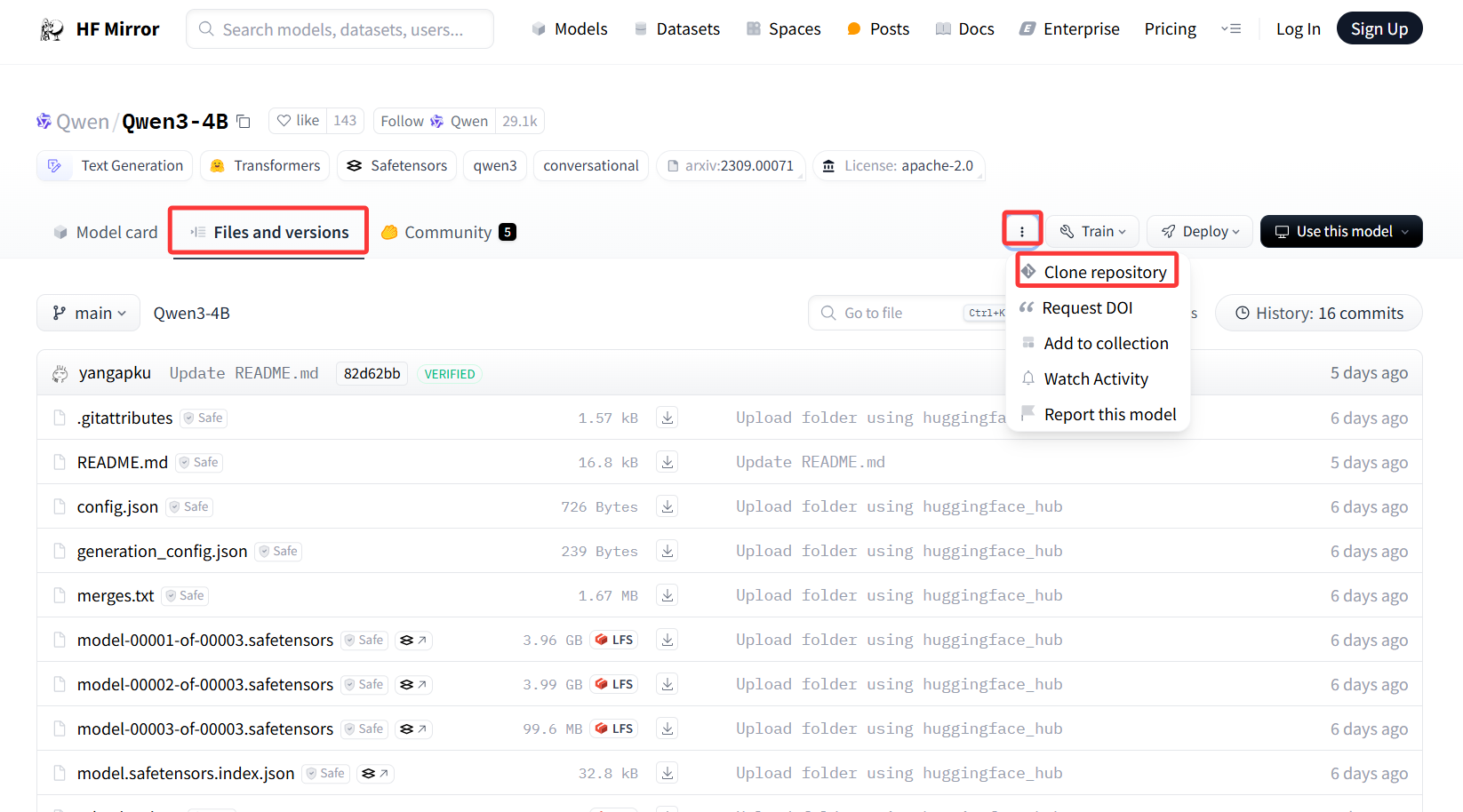Click the Go to file search box

(x=907, y=313)
